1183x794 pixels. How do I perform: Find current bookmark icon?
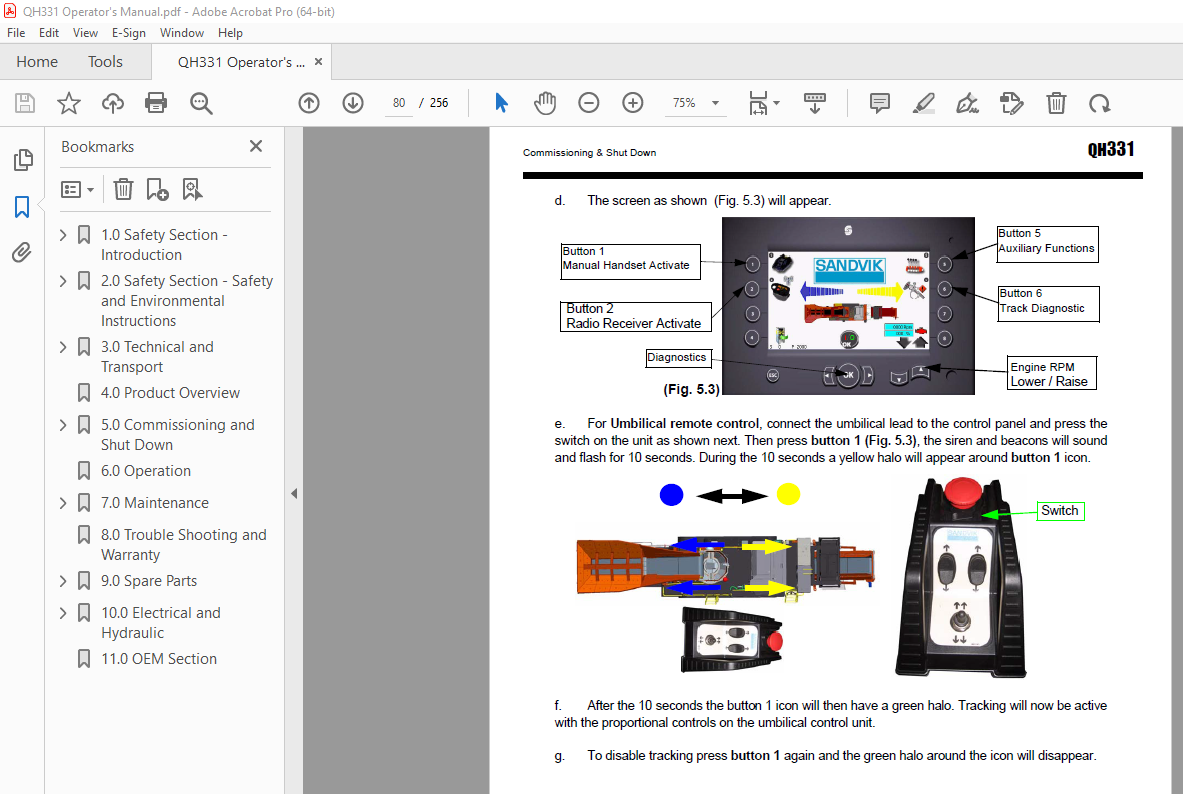[192, 189]
